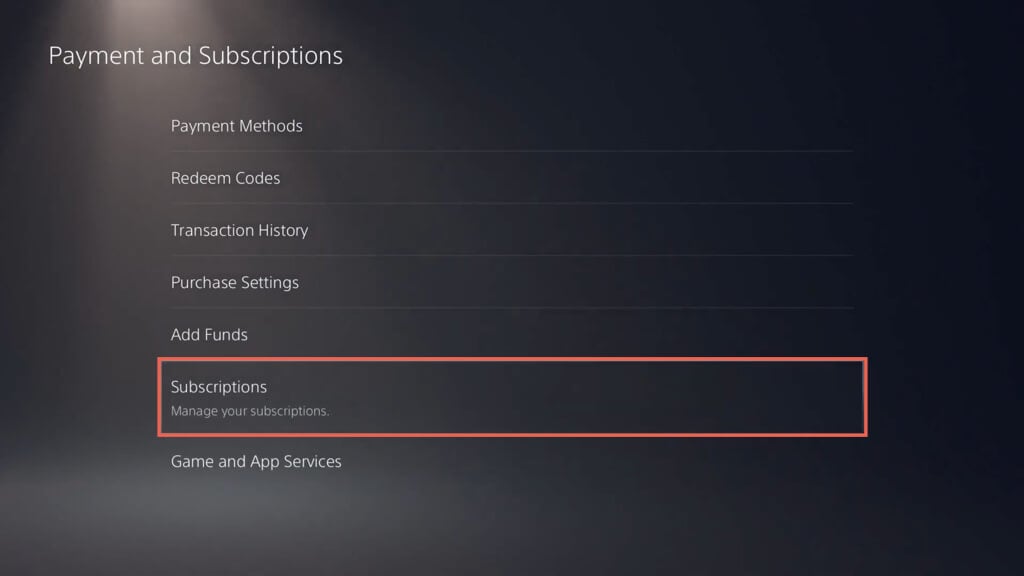
Task: View saved cards via Payment Methods
Action: click(x=237, y=126)
